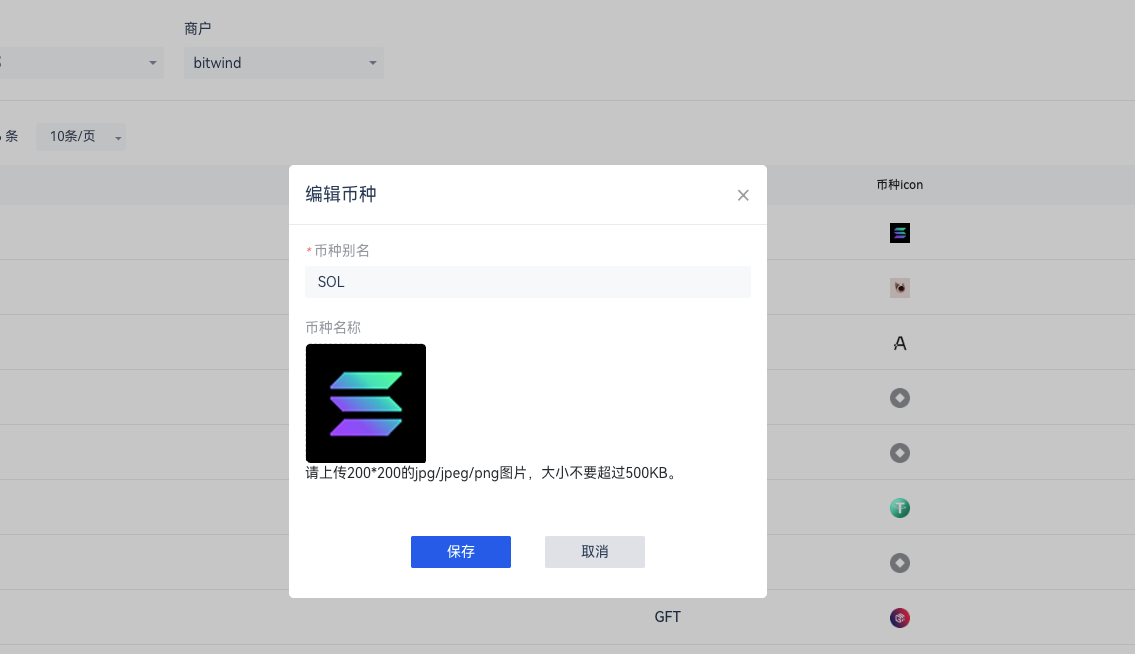This screenshot has width=1135, height=654.
Task: Click the pink-background coin icon in the table
Action: 900,288
